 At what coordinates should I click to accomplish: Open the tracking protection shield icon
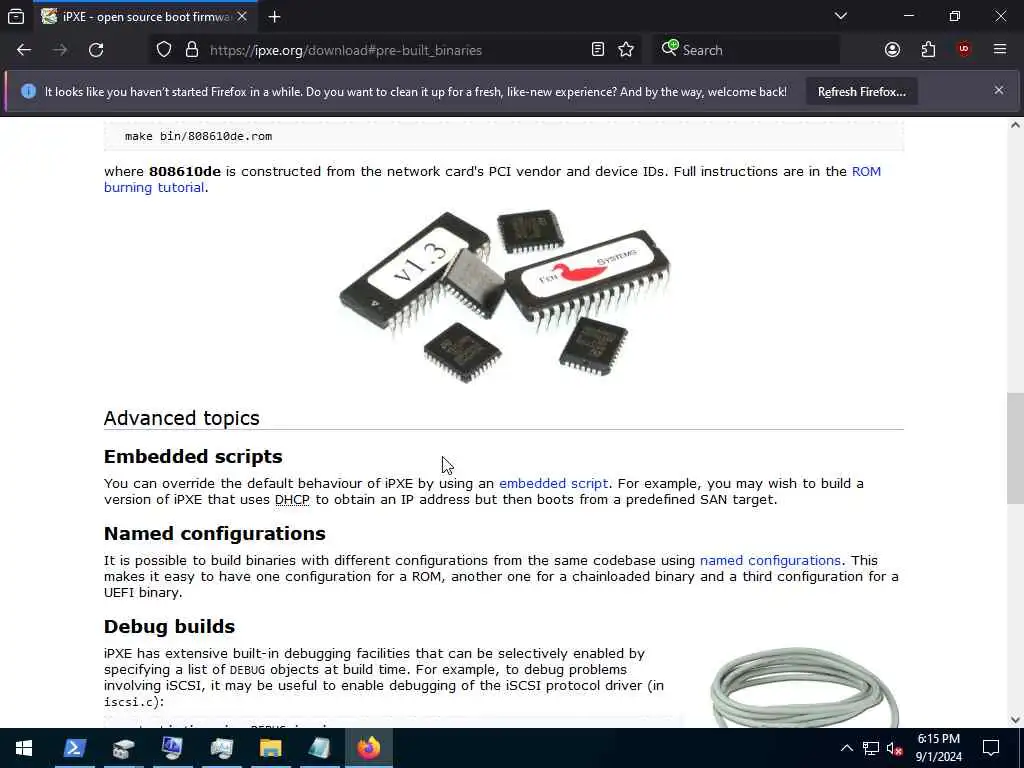pyautogui.click(x=164, y=50)
